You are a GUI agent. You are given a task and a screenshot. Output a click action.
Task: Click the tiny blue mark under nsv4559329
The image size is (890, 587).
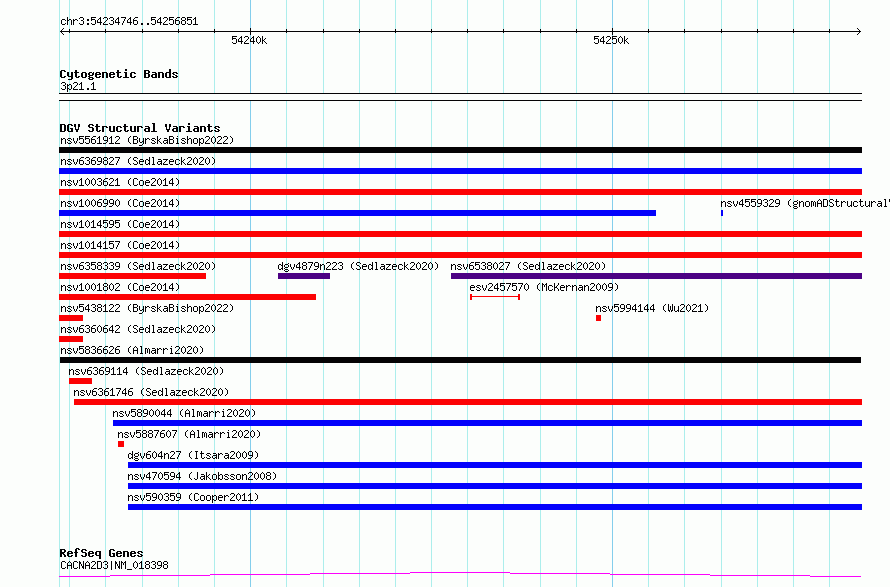pos(722,213)
